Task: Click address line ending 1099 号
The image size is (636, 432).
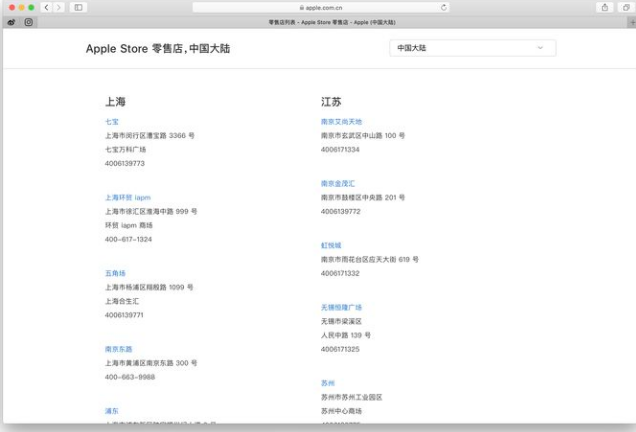Action: click(149, 287)
